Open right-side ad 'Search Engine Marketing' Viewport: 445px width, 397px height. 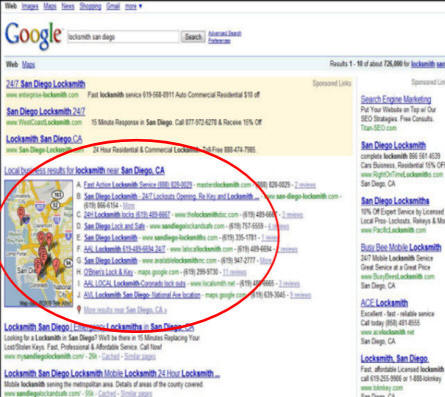pyautogui.click(x=396, y=99)
